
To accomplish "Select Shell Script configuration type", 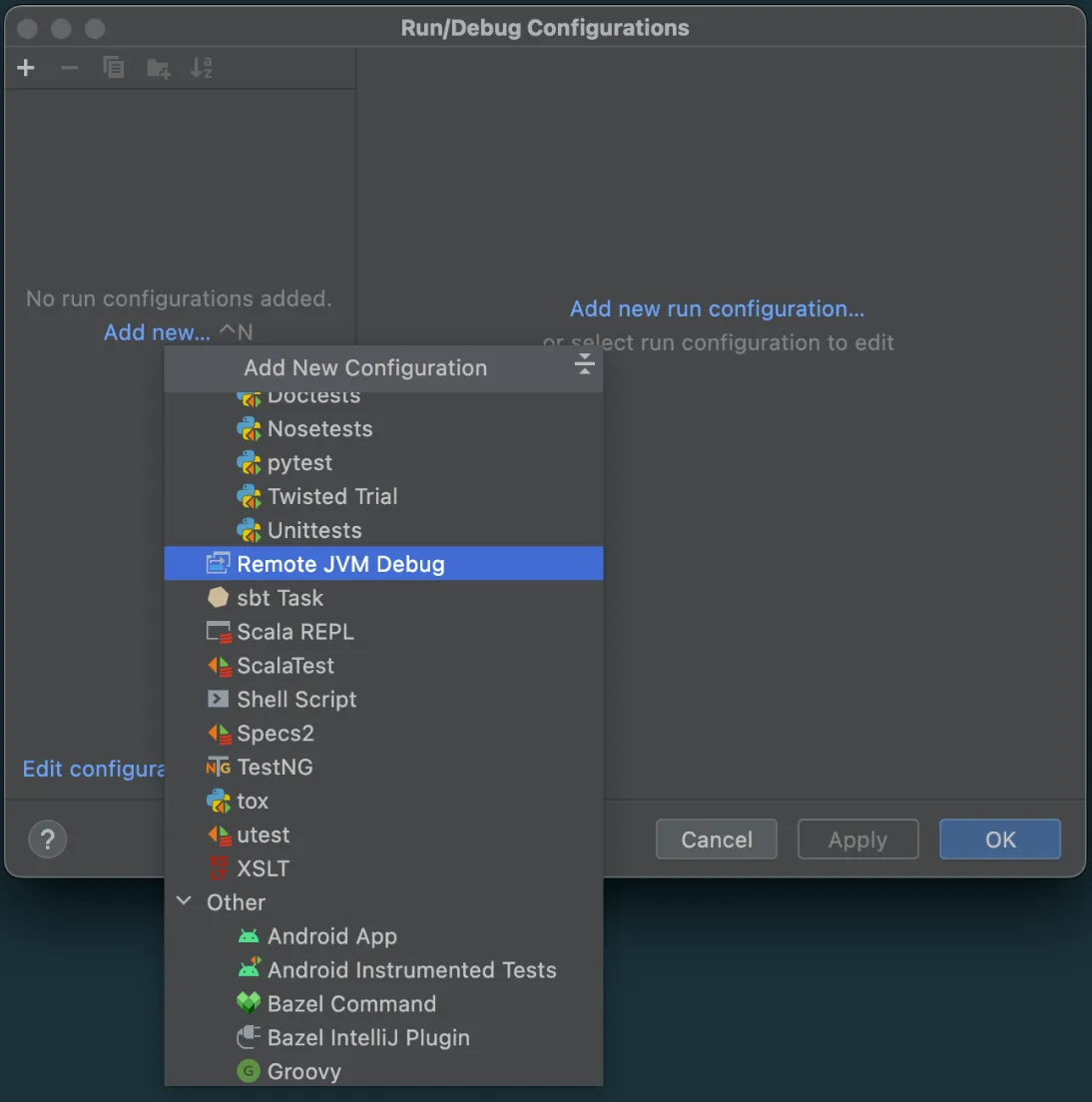I will click(x=296, y=700).
